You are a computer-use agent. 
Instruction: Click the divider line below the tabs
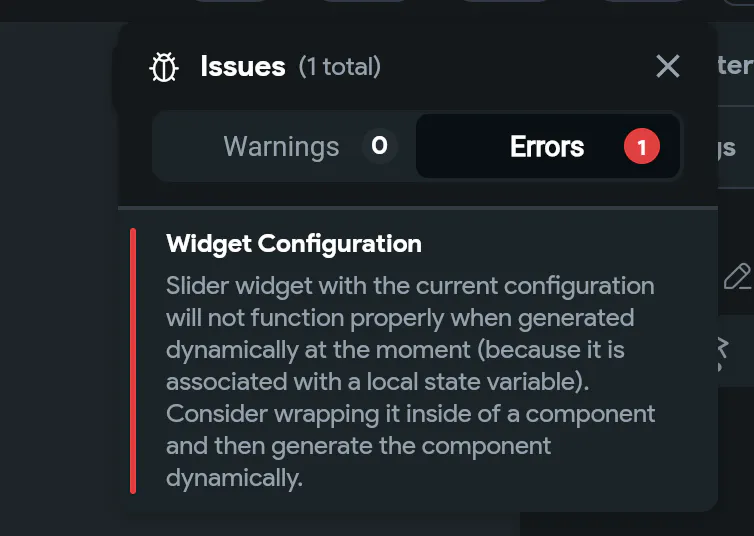(x=418, y=207)
